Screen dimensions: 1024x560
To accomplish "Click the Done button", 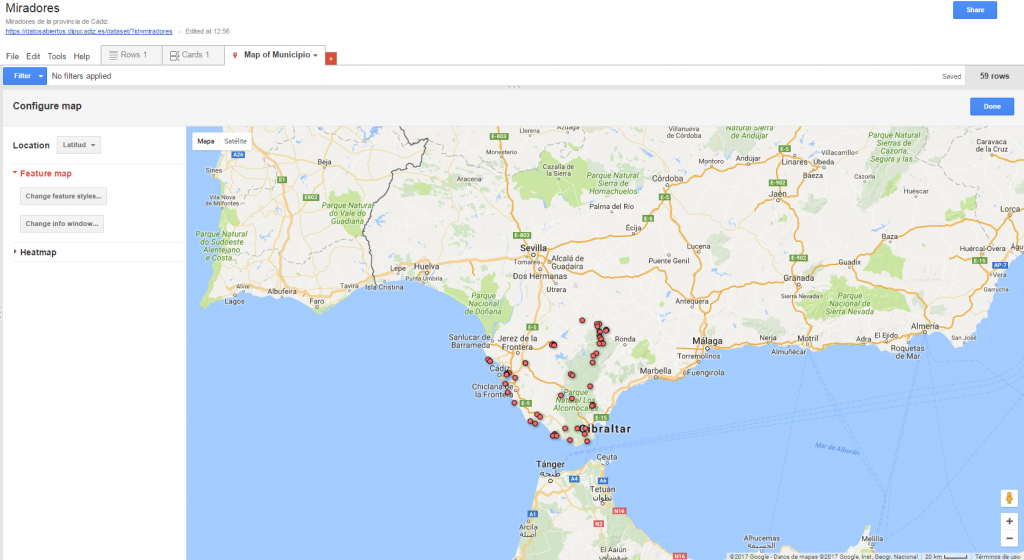I will [x=991, y=106].
